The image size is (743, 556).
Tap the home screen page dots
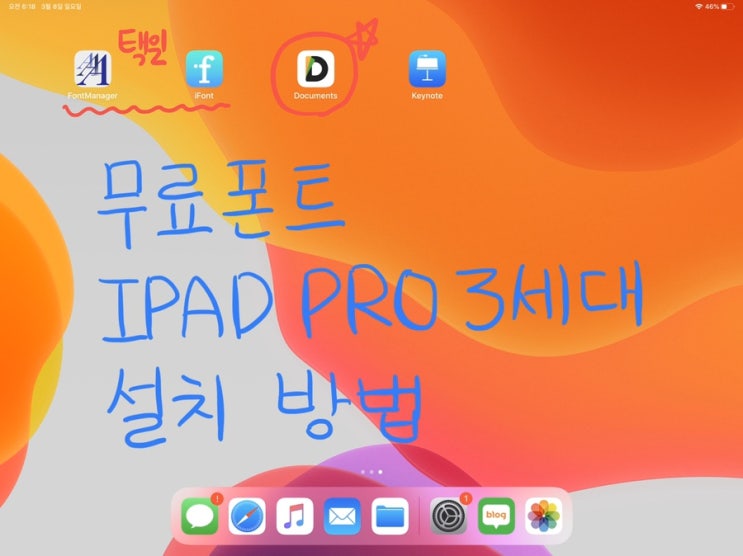[372, 472]
